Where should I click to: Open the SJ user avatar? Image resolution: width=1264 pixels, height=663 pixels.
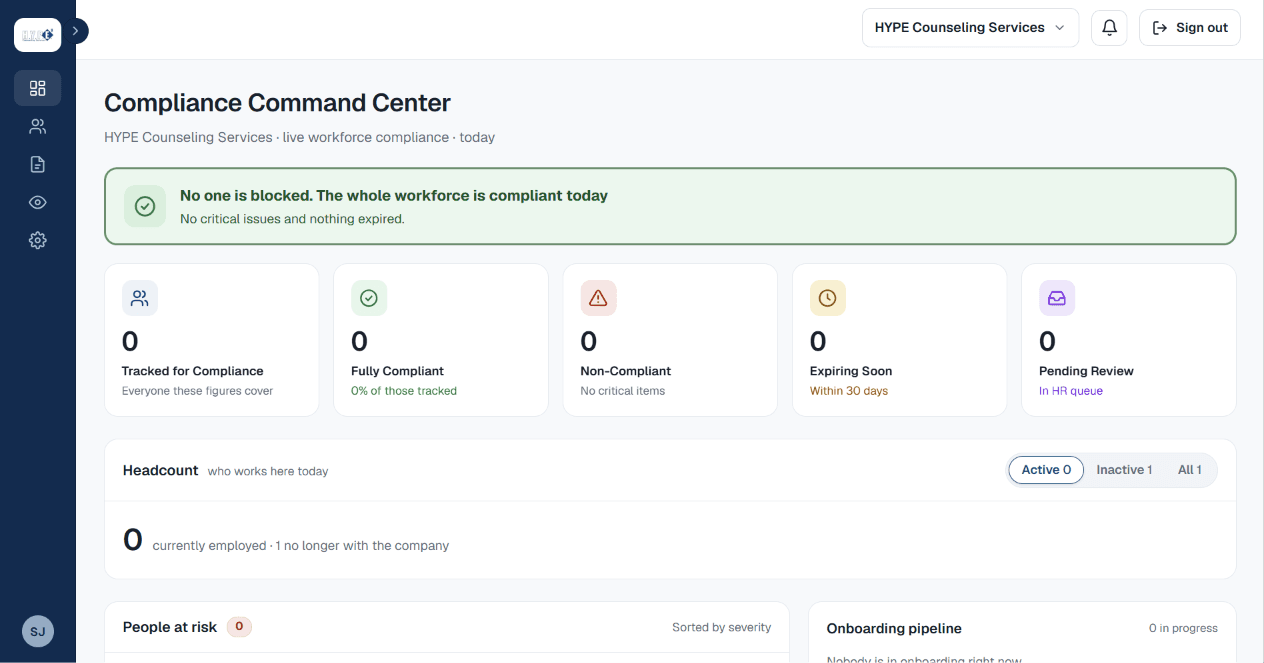[38, 631]
